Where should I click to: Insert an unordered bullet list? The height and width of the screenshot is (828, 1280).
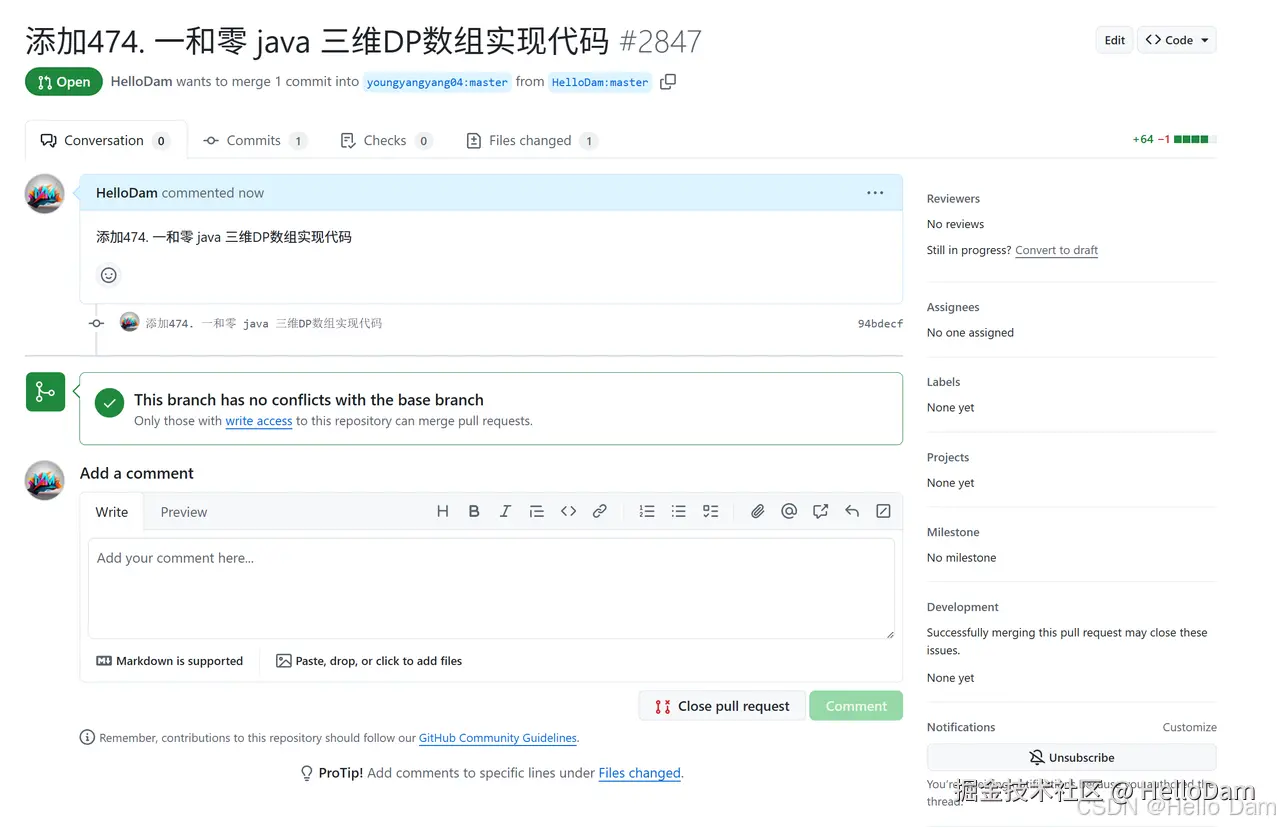click(x=679, y=511)
